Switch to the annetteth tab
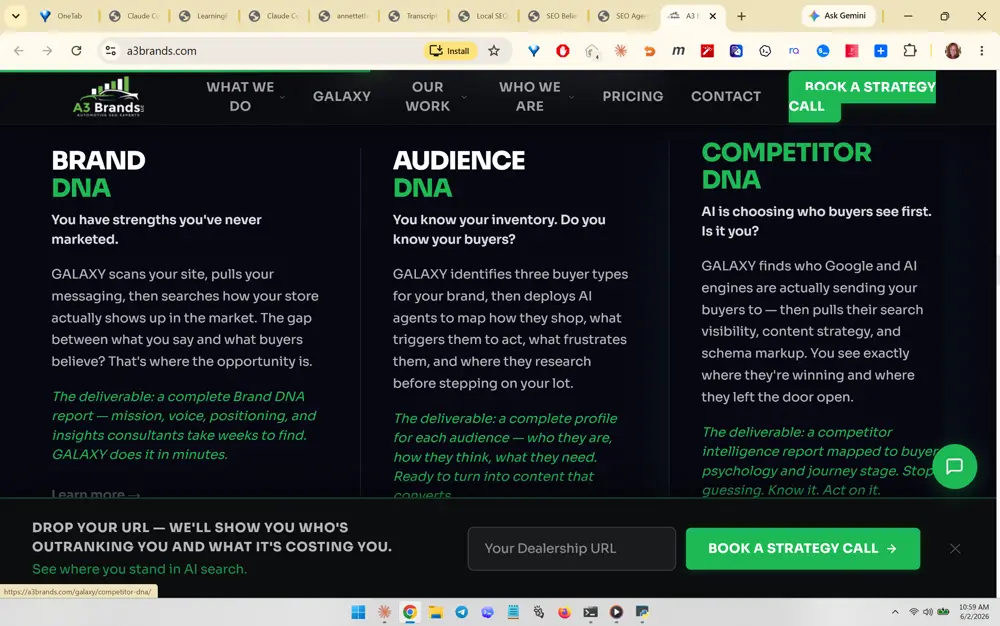Screen dimensions: 1000x626 click(344, 16)
